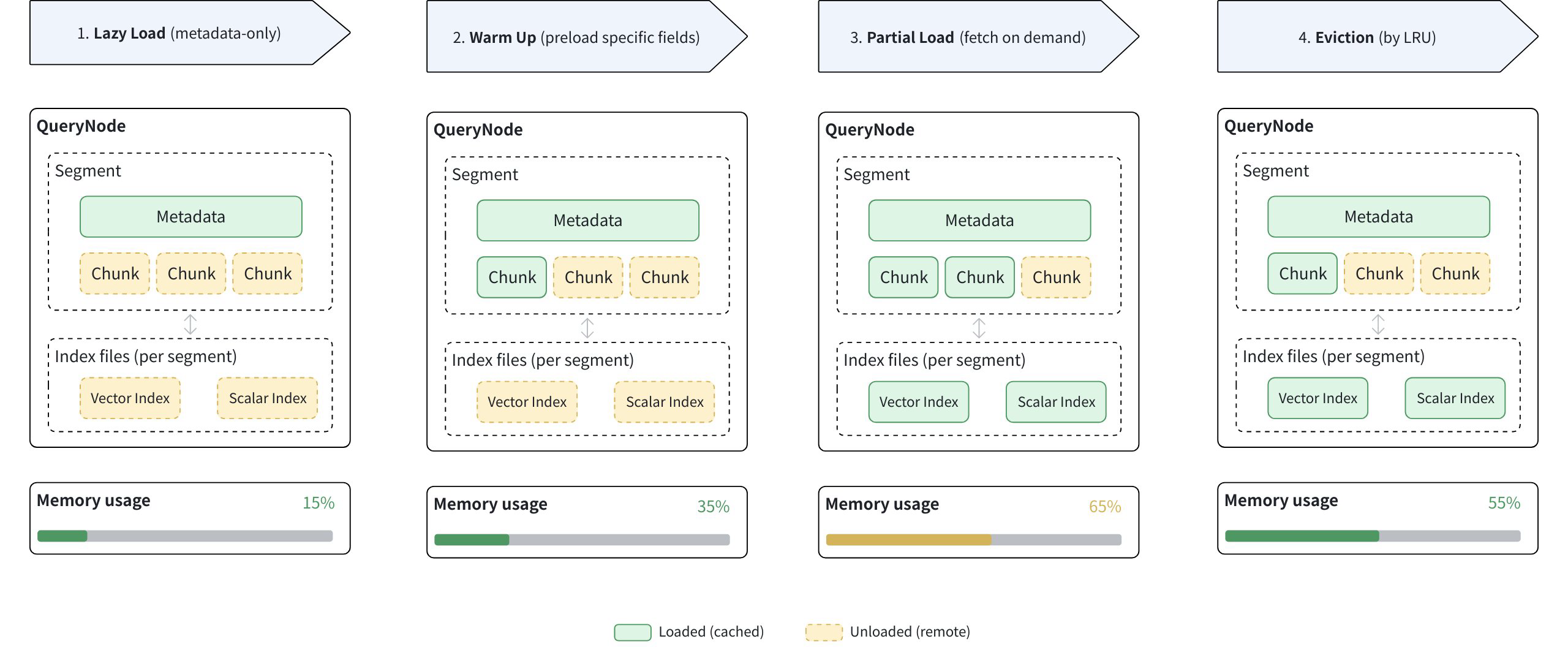
Task: Select Scalar Index in the Eviction stage
Action: pos(1455,398)
